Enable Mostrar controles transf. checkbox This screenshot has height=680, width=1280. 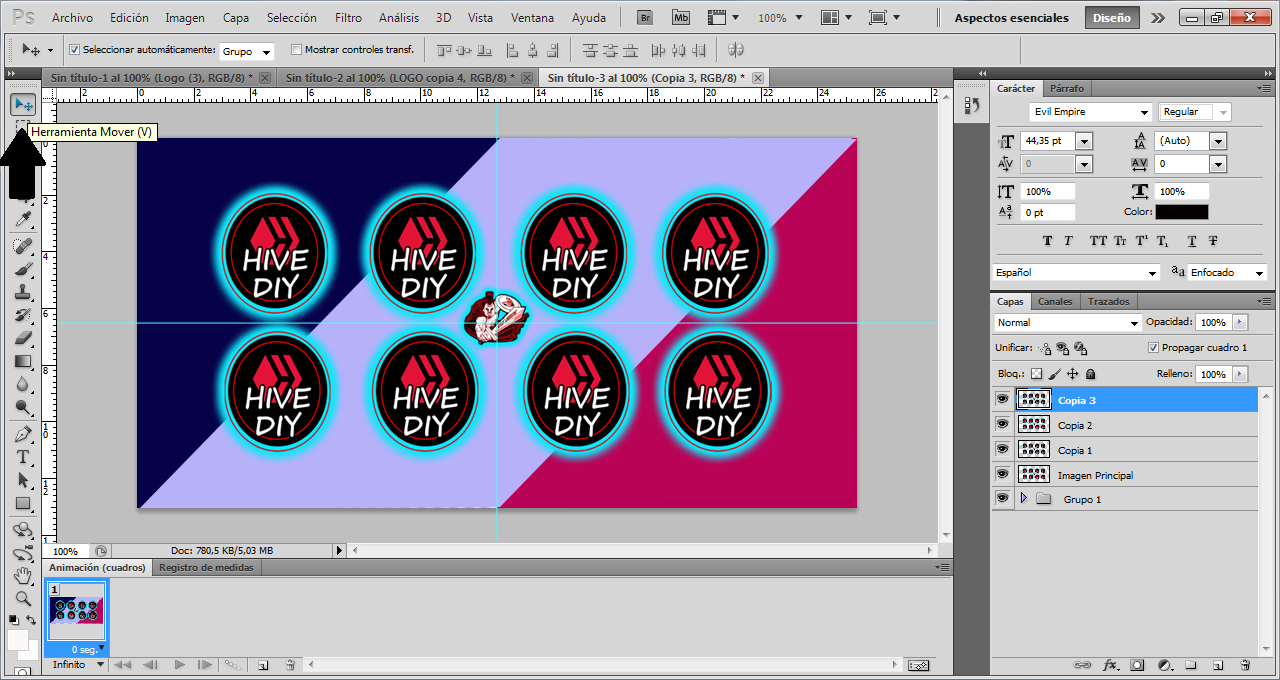(296, 50)
